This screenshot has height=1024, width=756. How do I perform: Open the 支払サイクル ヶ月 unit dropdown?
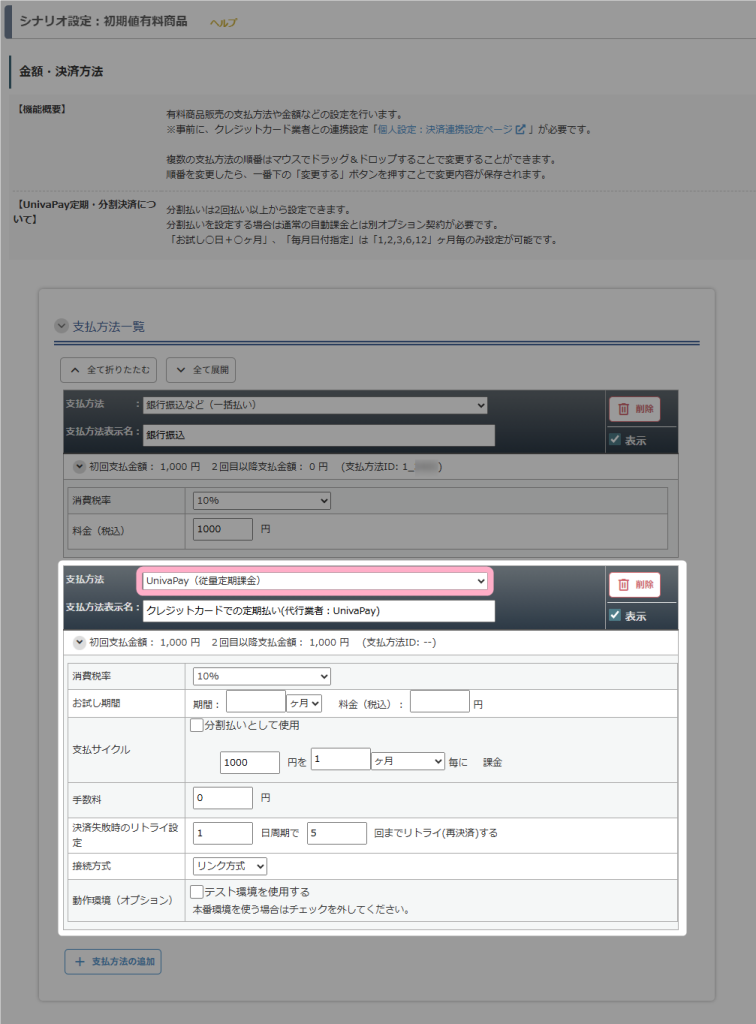pos(407,761)
